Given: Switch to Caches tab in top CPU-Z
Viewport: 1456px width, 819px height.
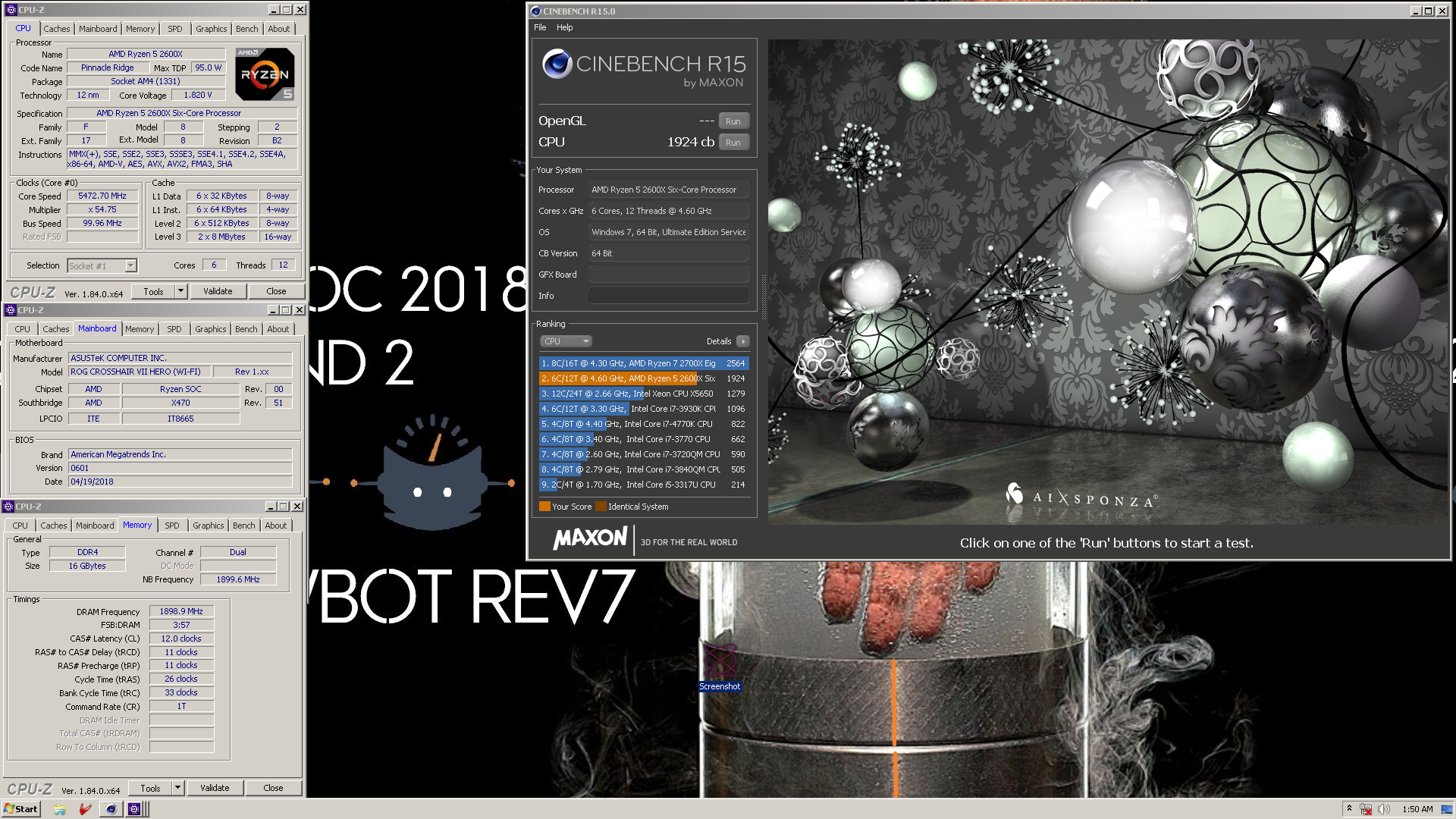Looking at the screenshot, I should coord(57,29).
